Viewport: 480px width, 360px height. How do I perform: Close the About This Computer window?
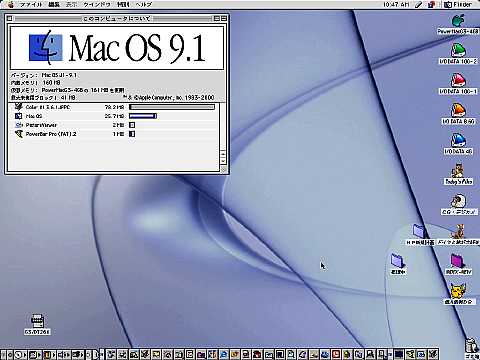[x=9, y=18]
